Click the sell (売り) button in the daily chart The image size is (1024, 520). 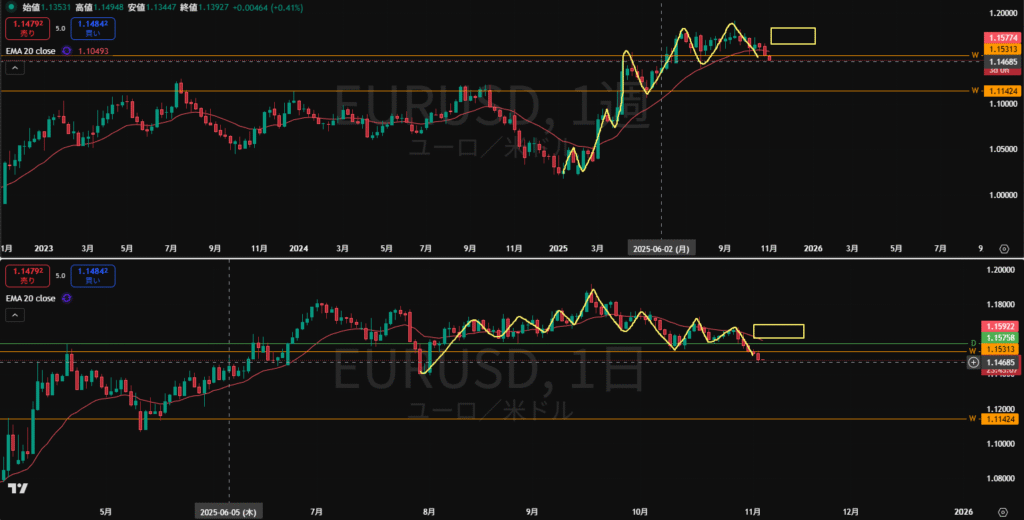pyautogui.click(x=21, y=274)
